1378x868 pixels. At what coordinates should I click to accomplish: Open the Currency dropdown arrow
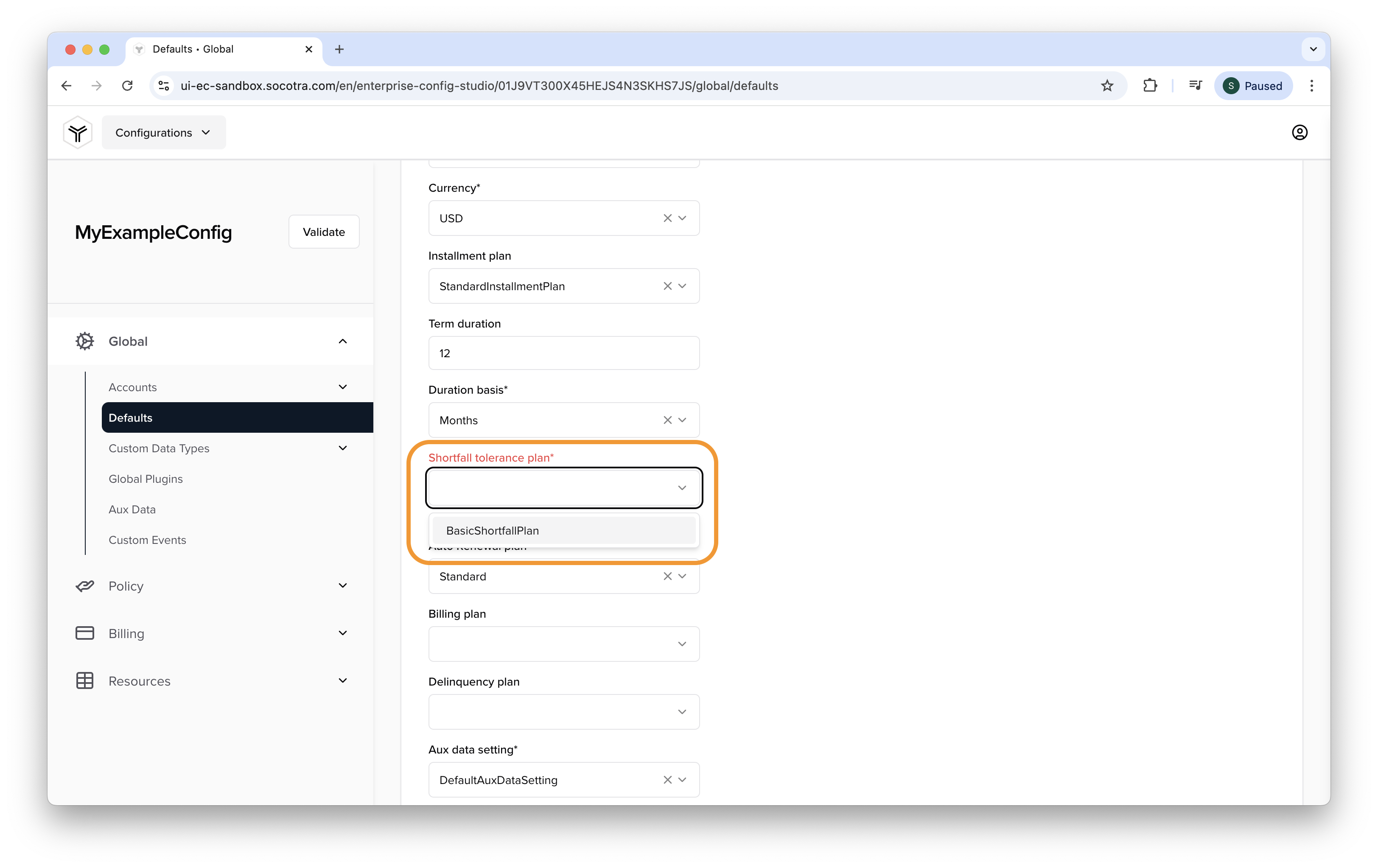click(x=682, y=218)
